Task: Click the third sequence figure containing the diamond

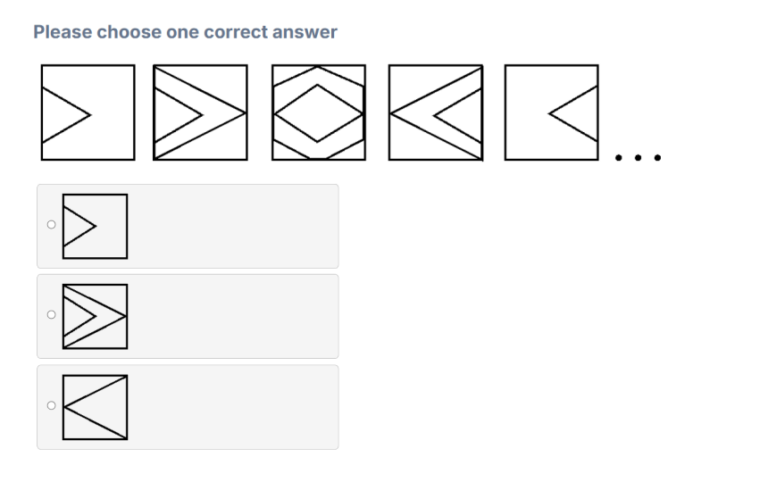Action: tap(319, 112)
